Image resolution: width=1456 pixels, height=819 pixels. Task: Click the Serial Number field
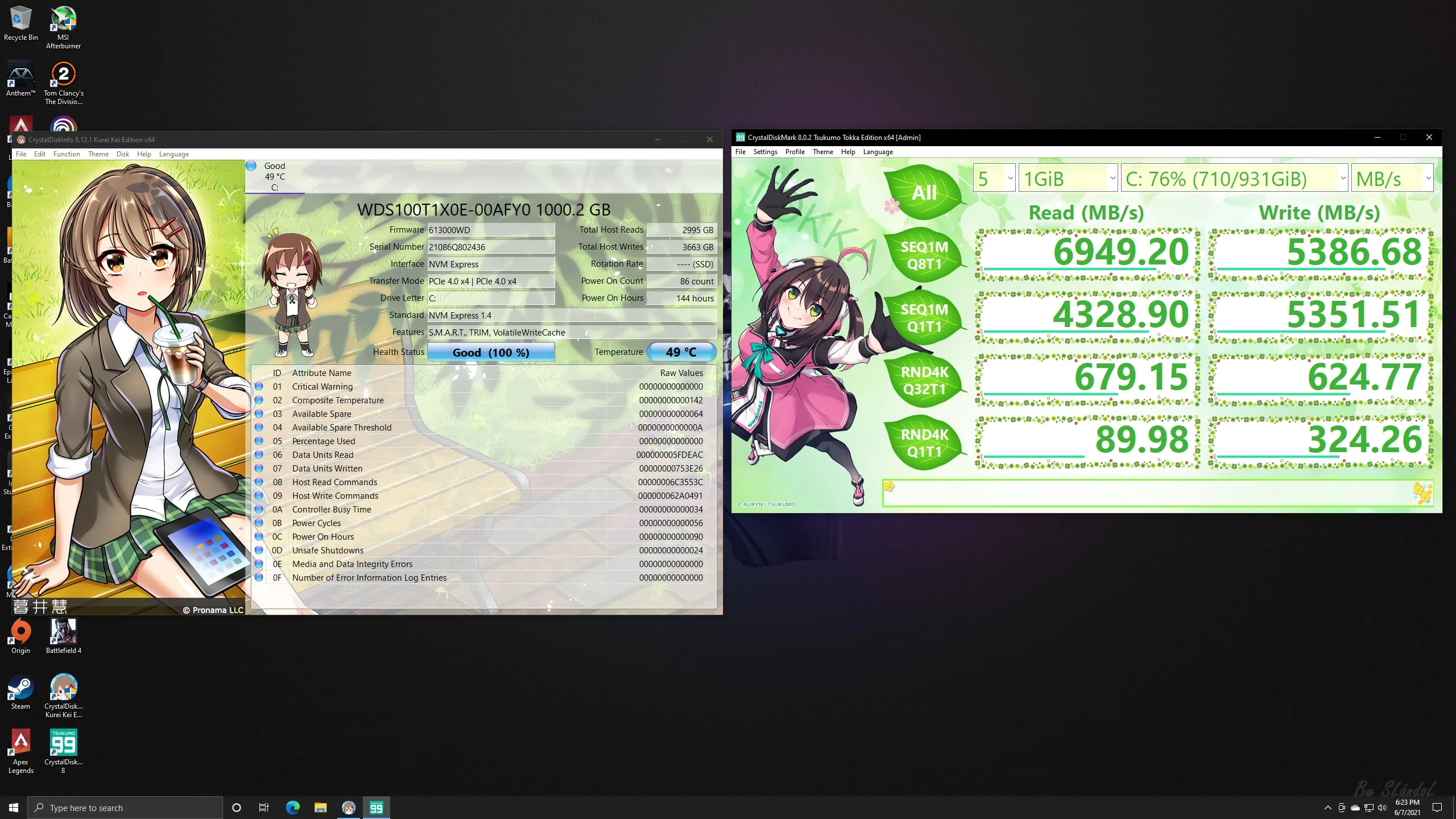491,247
